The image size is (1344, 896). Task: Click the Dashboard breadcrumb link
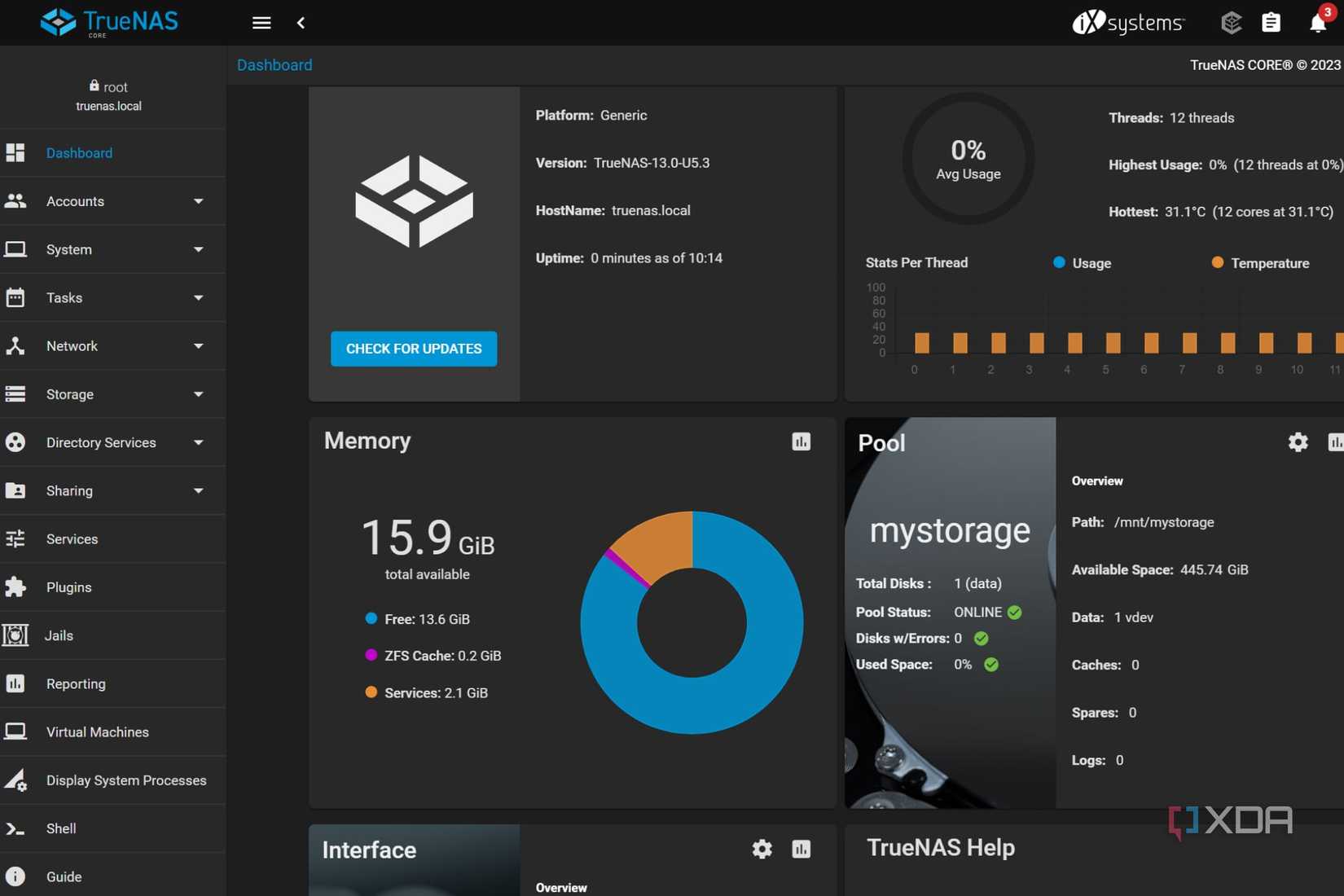(274, 64)
